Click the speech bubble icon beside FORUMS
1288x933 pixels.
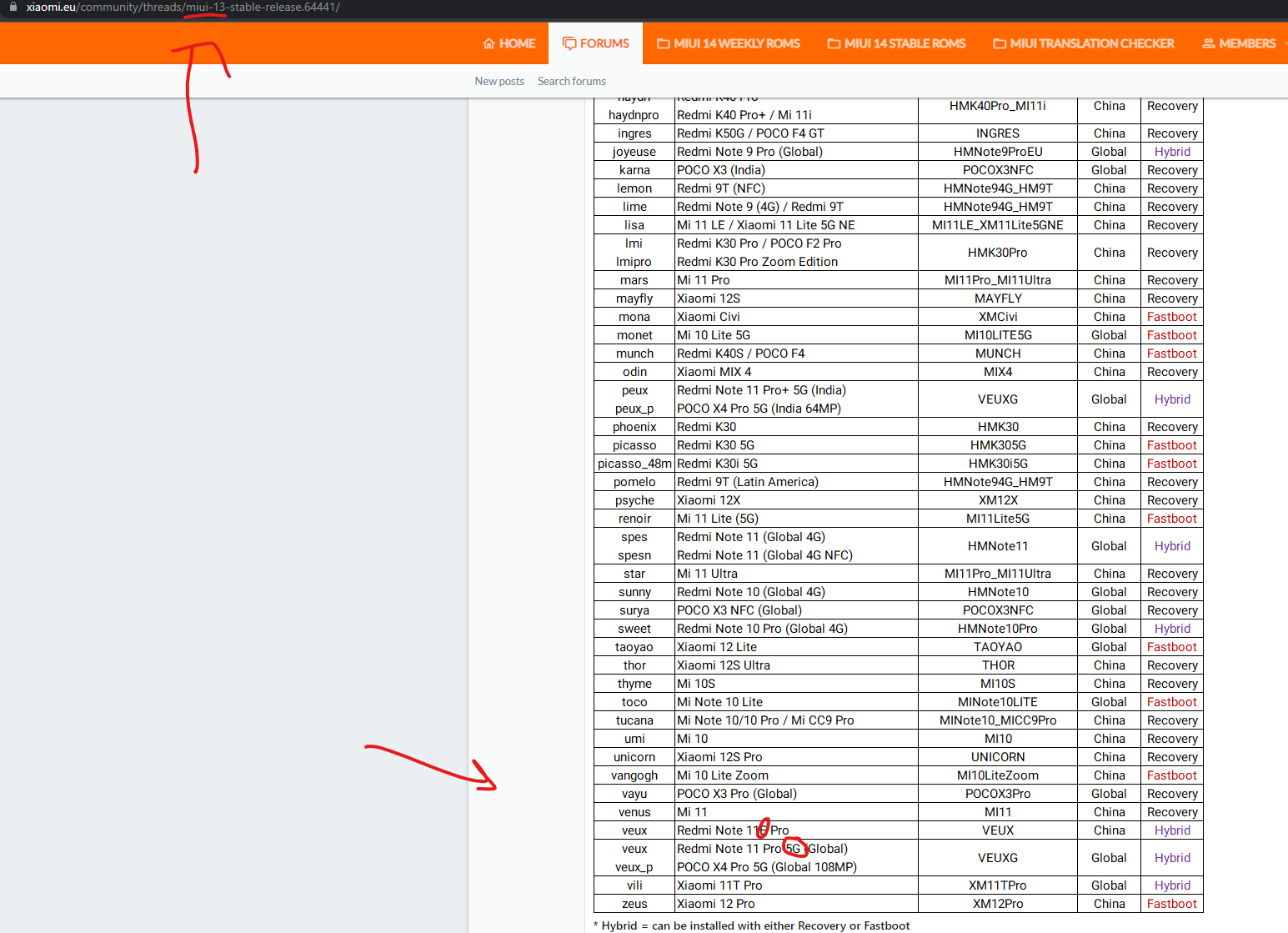569,43
